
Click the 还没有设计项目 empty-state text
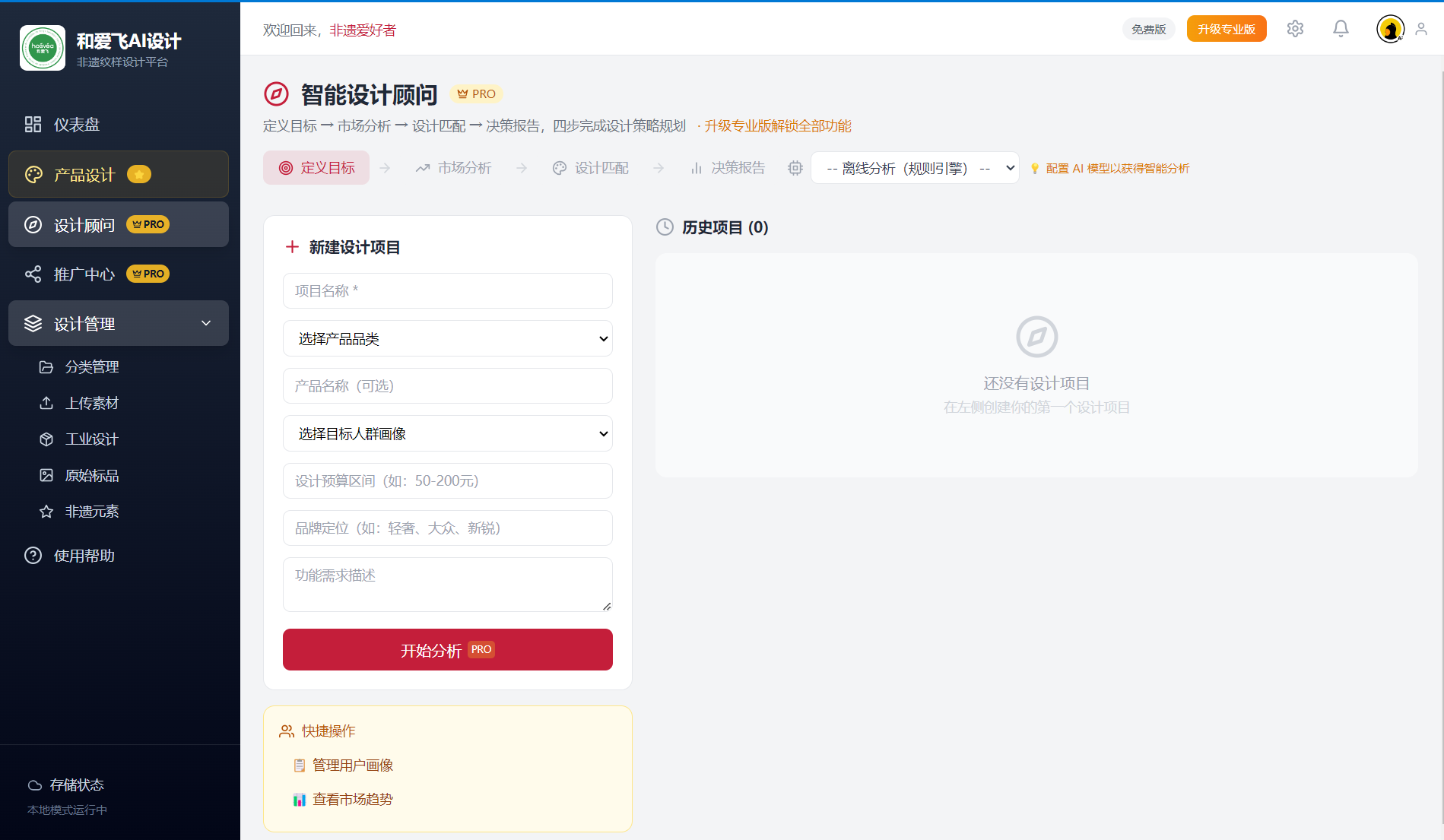[x=1036, y=384]
